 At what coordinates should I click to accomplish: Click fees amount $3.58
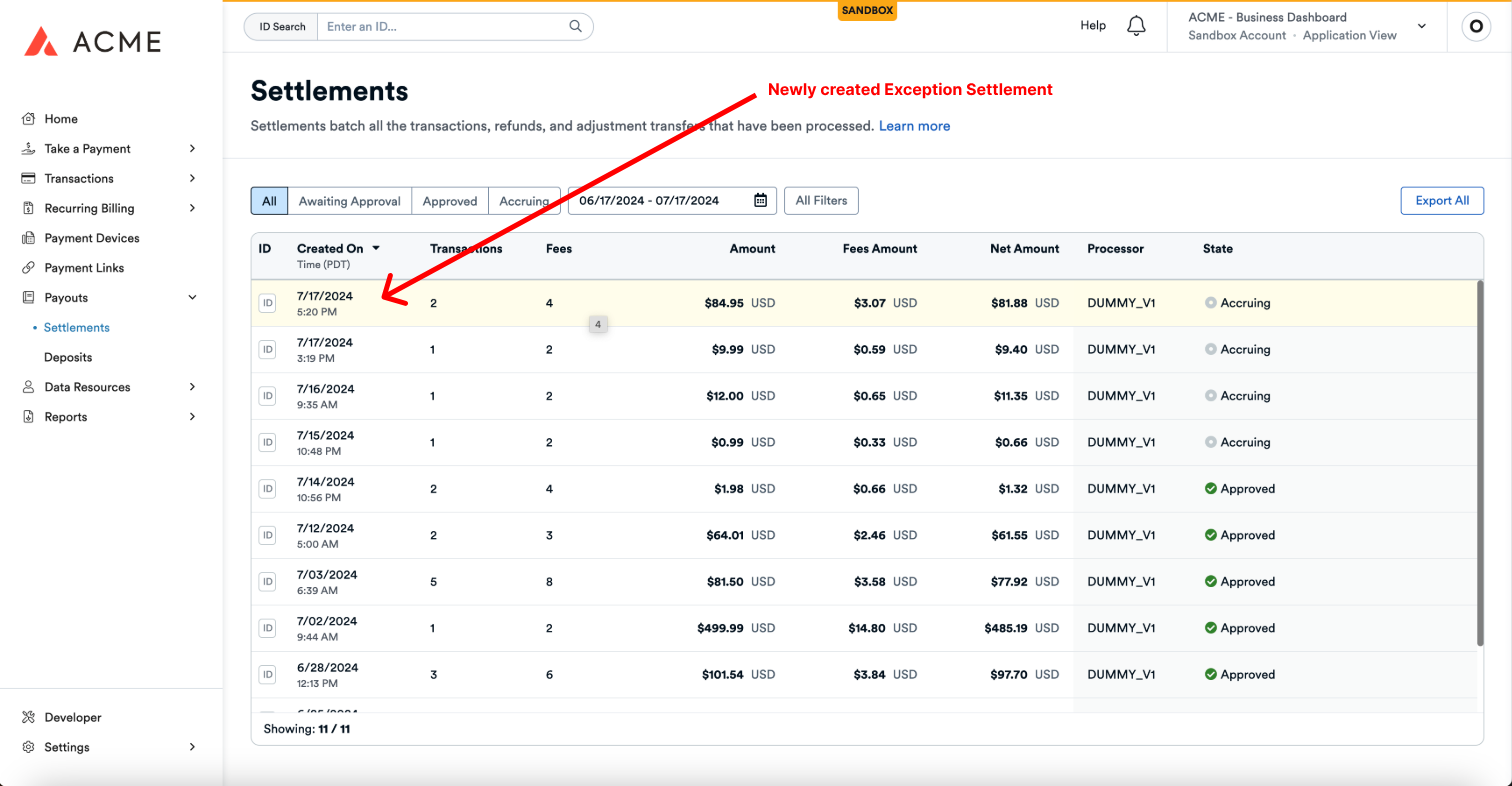[869, 582]
